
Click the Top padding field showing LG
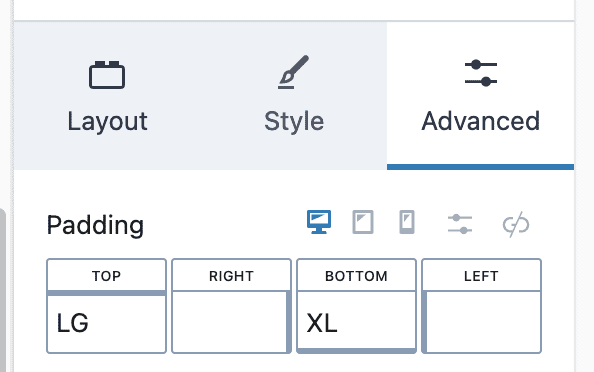click(x=106, y=322)
